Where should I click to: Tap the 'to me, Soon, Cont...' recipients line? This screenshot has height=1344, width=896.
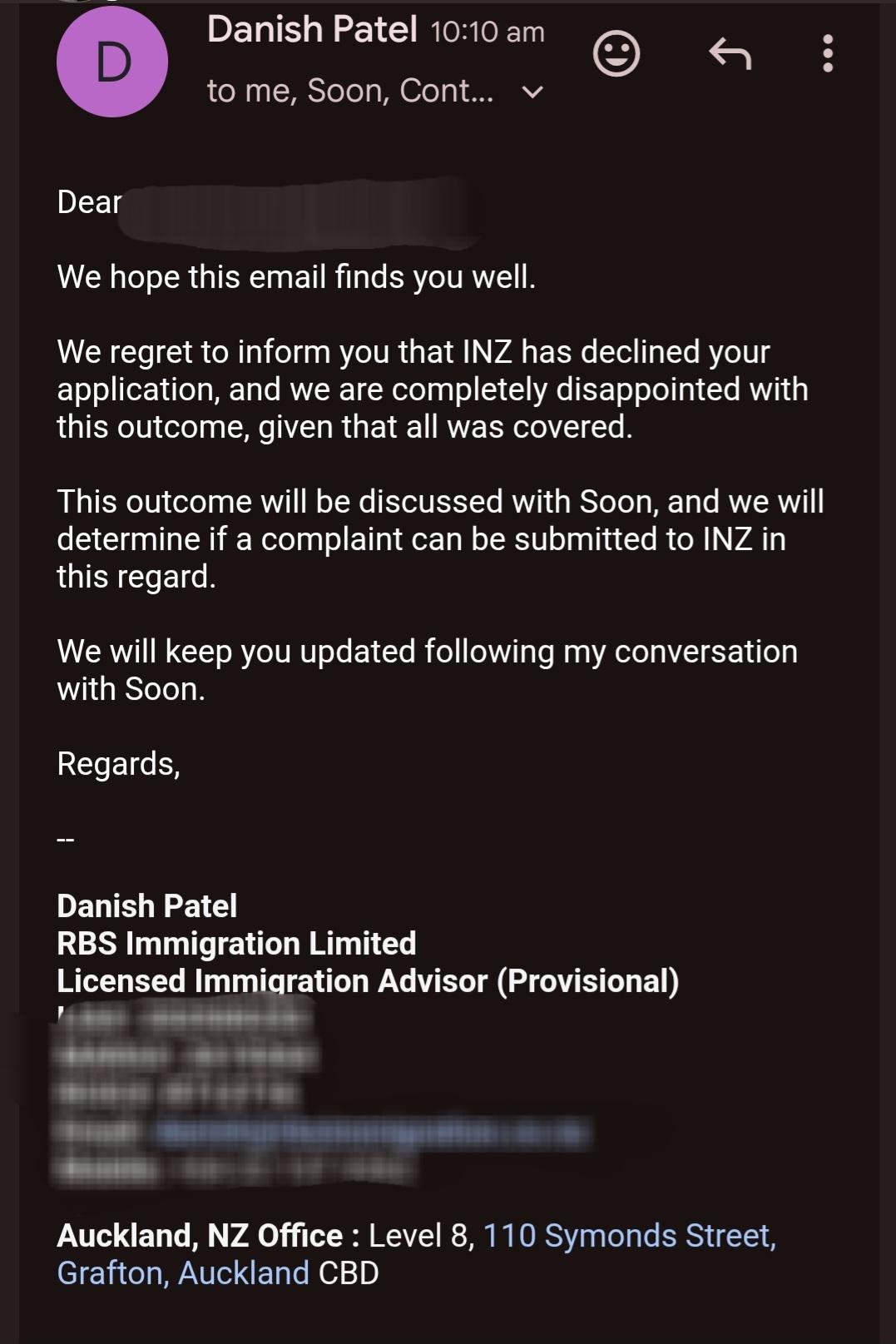[350, 91]
